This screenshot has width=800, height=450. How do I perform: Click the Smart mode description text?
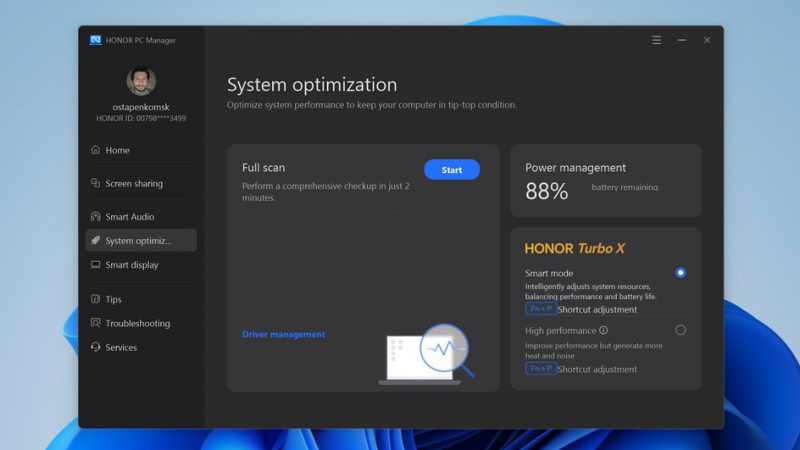[x=591, y=291]
